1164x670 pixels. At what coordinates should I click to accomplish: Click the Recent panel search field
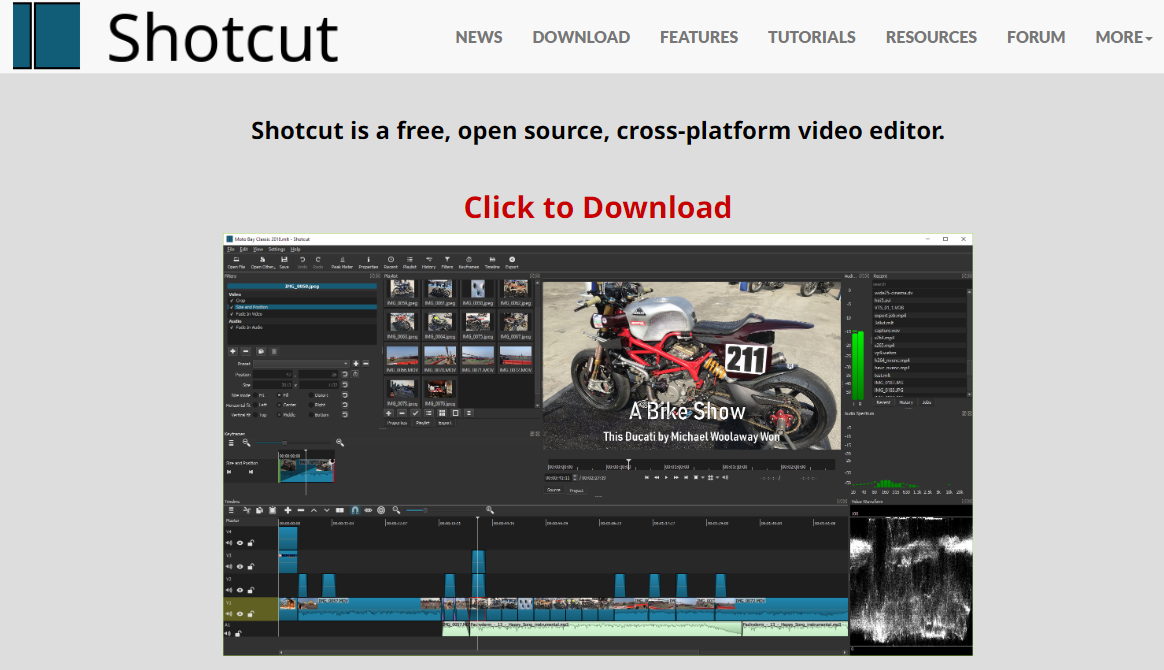click(921, 284)
